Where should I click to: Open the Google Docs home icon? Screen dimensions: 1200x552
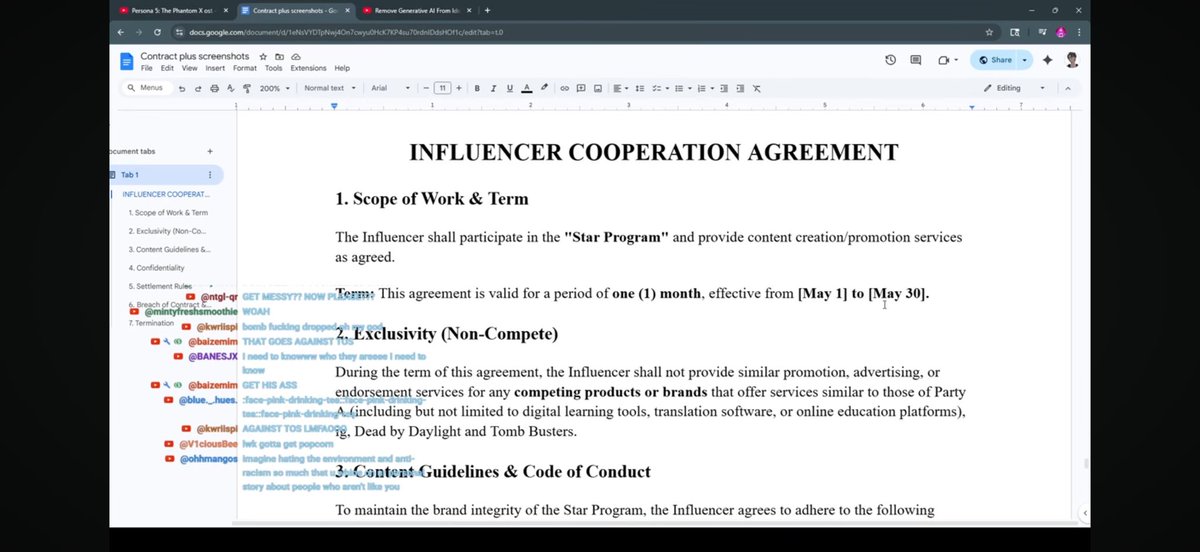click(x=126, y=61)
